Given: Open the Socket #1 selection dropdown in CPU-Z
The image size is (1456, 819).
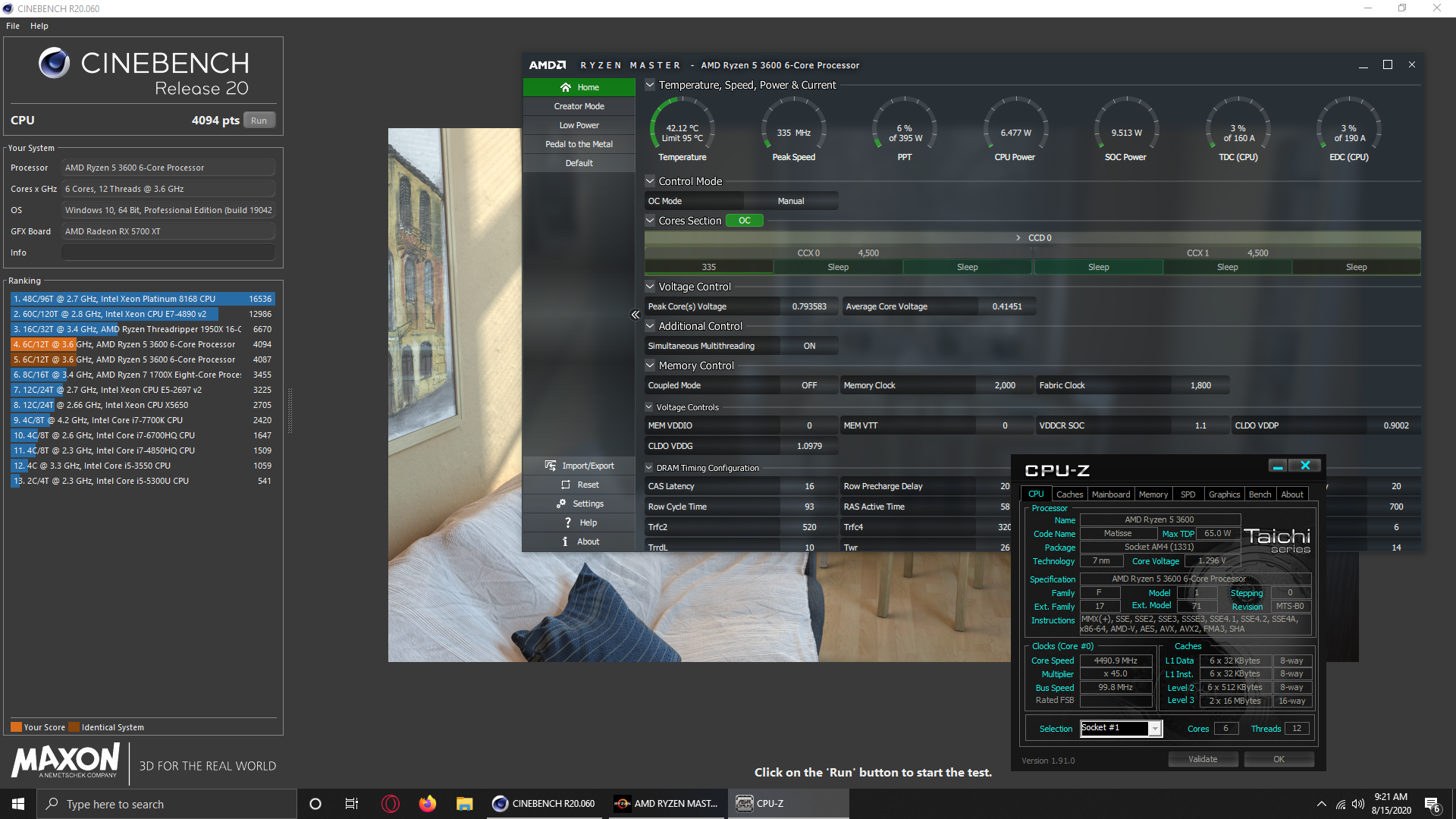Looking at the screenshot, I should click(x=1154, y=729).
